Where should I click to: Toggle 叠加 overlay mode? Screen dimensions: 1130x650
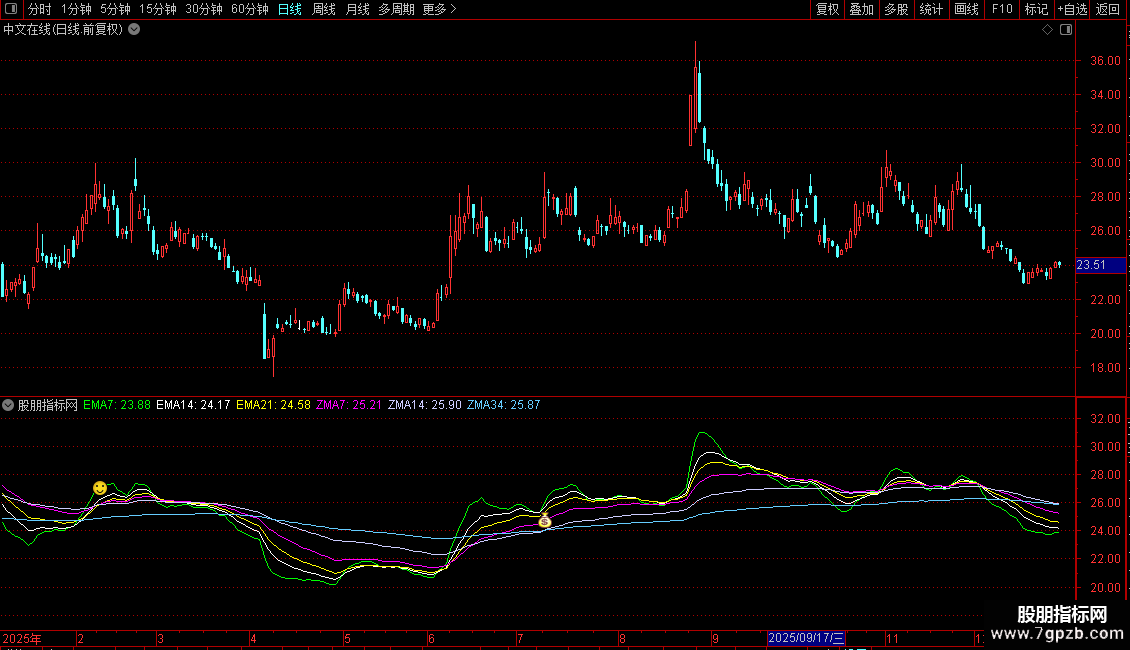[861, 9]
